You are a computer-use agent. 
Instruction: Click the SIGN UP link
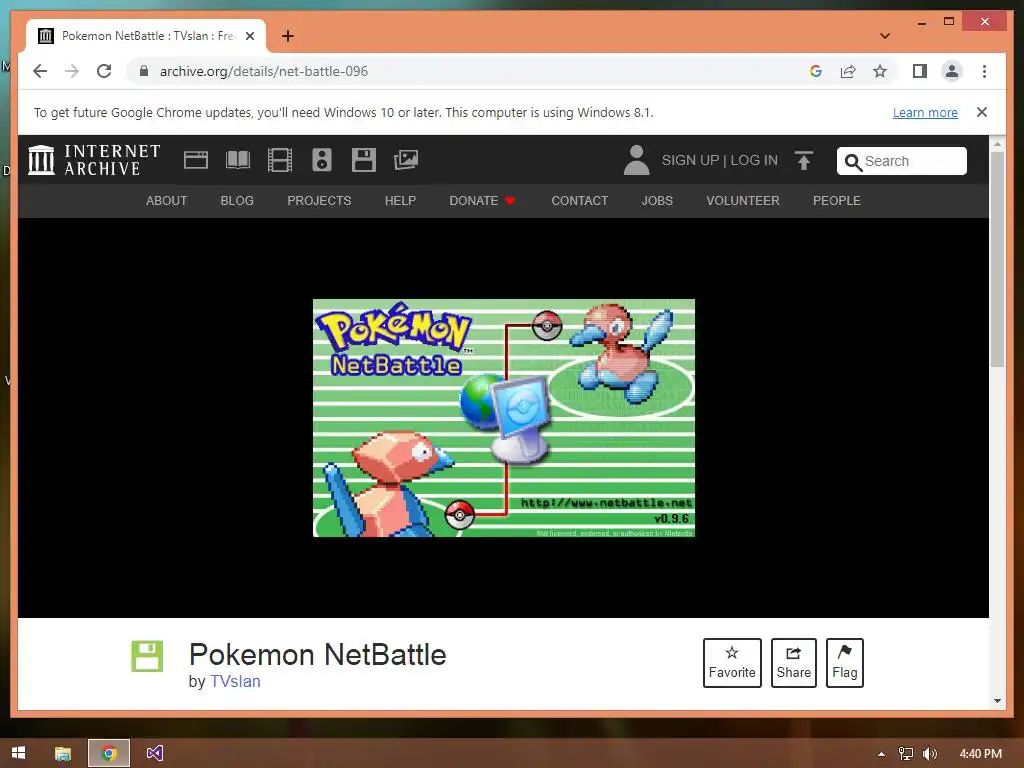tap(690, 160)
